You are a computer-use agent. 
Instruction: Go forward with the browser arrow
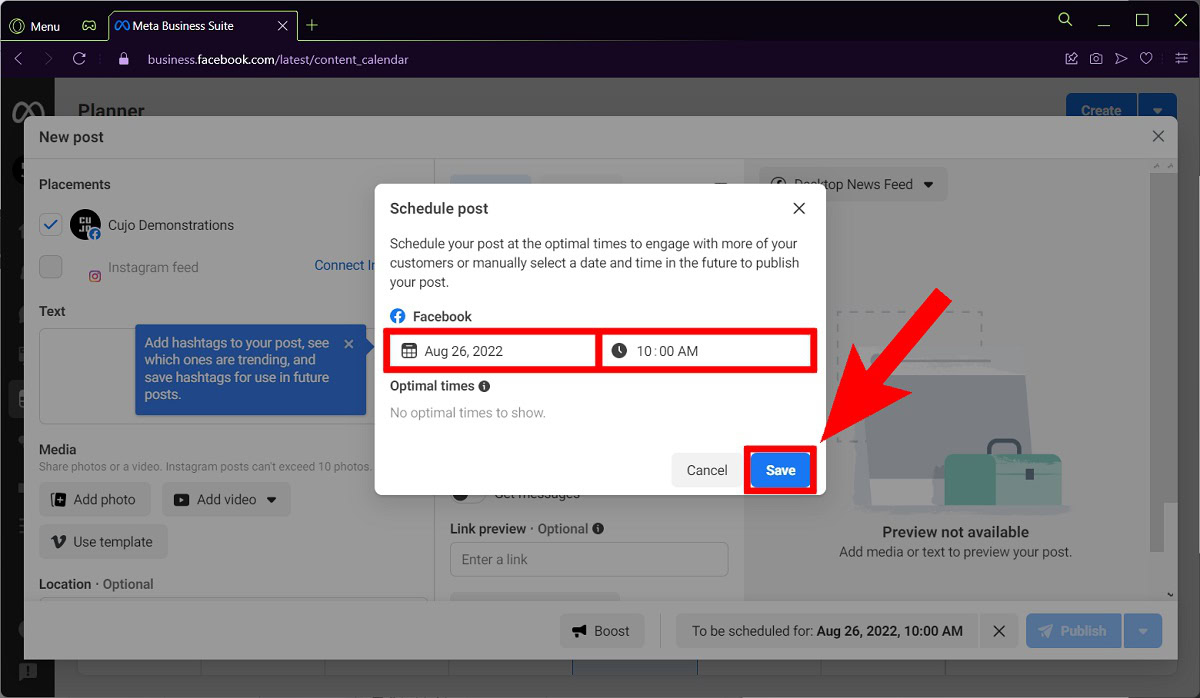click(48, 59)
